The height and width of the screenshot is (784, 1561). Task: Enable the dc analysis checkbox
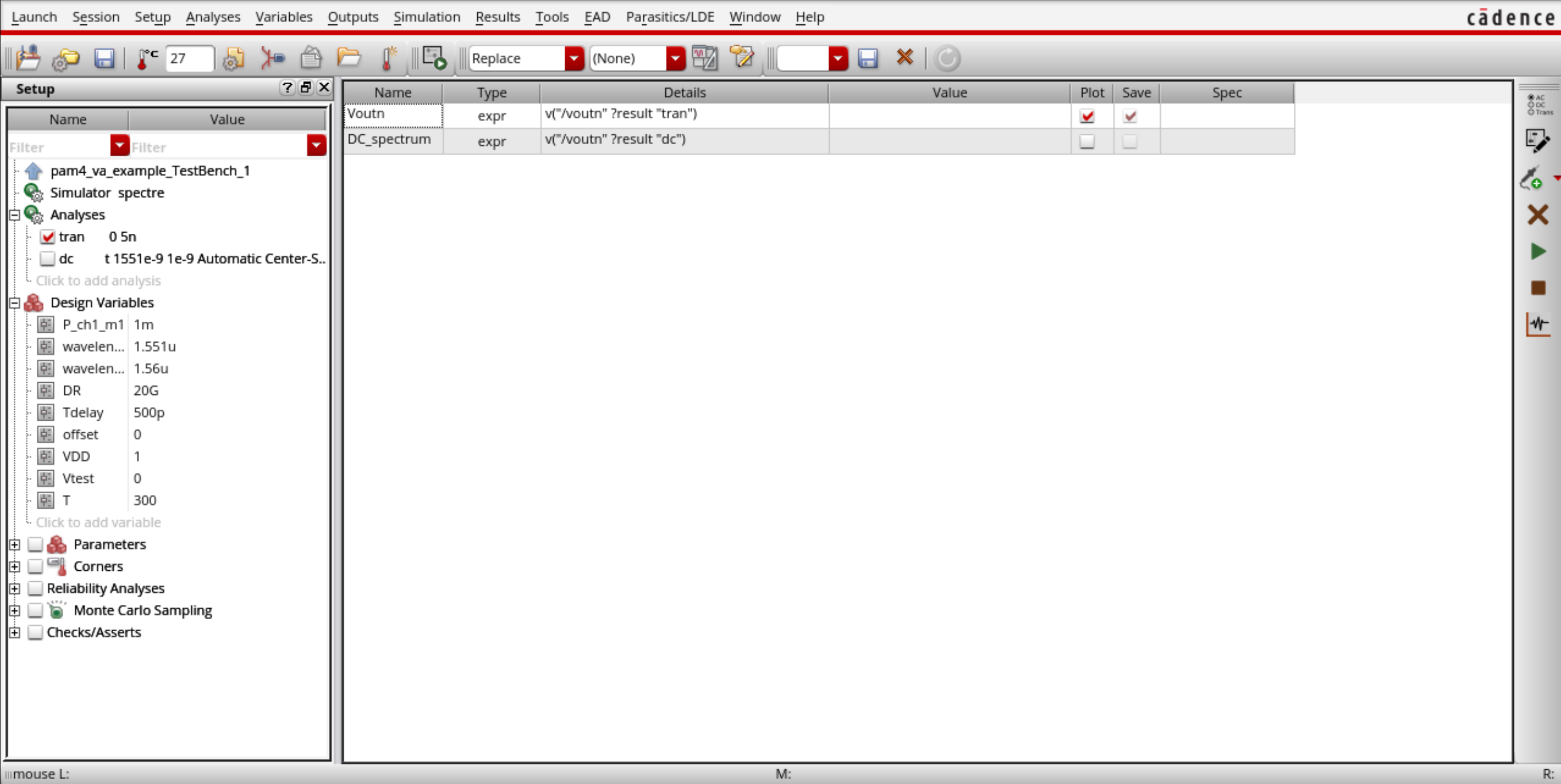47,259
